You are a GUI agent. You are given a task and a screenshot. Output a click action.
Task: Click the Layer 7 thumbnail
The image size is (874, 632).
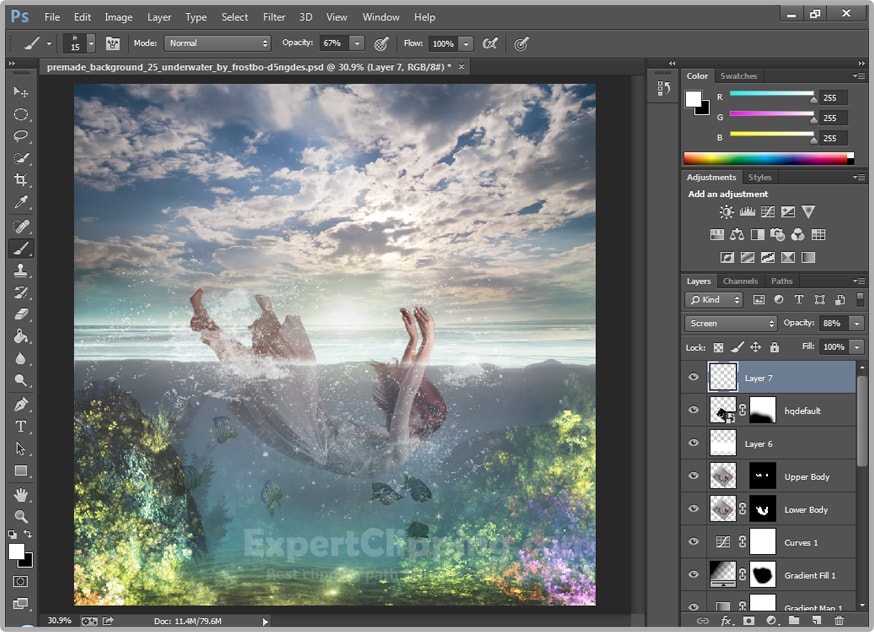coord(723,377)
